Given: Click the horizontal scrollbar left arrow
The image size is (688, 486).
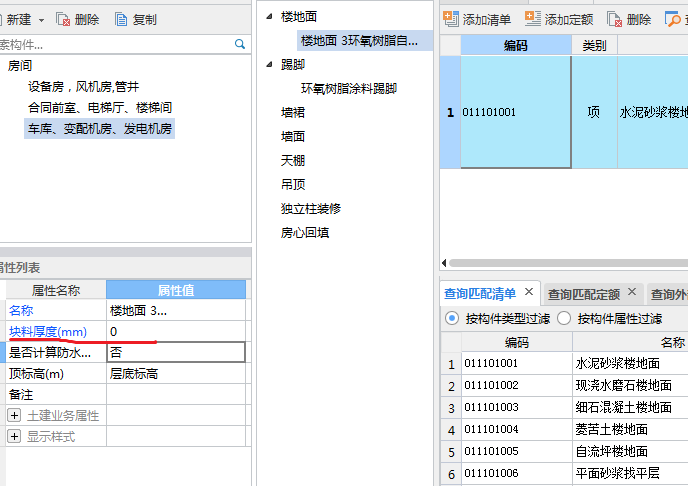Looking at the screenshot, I should pyautogui.click(x=444, y=263).
